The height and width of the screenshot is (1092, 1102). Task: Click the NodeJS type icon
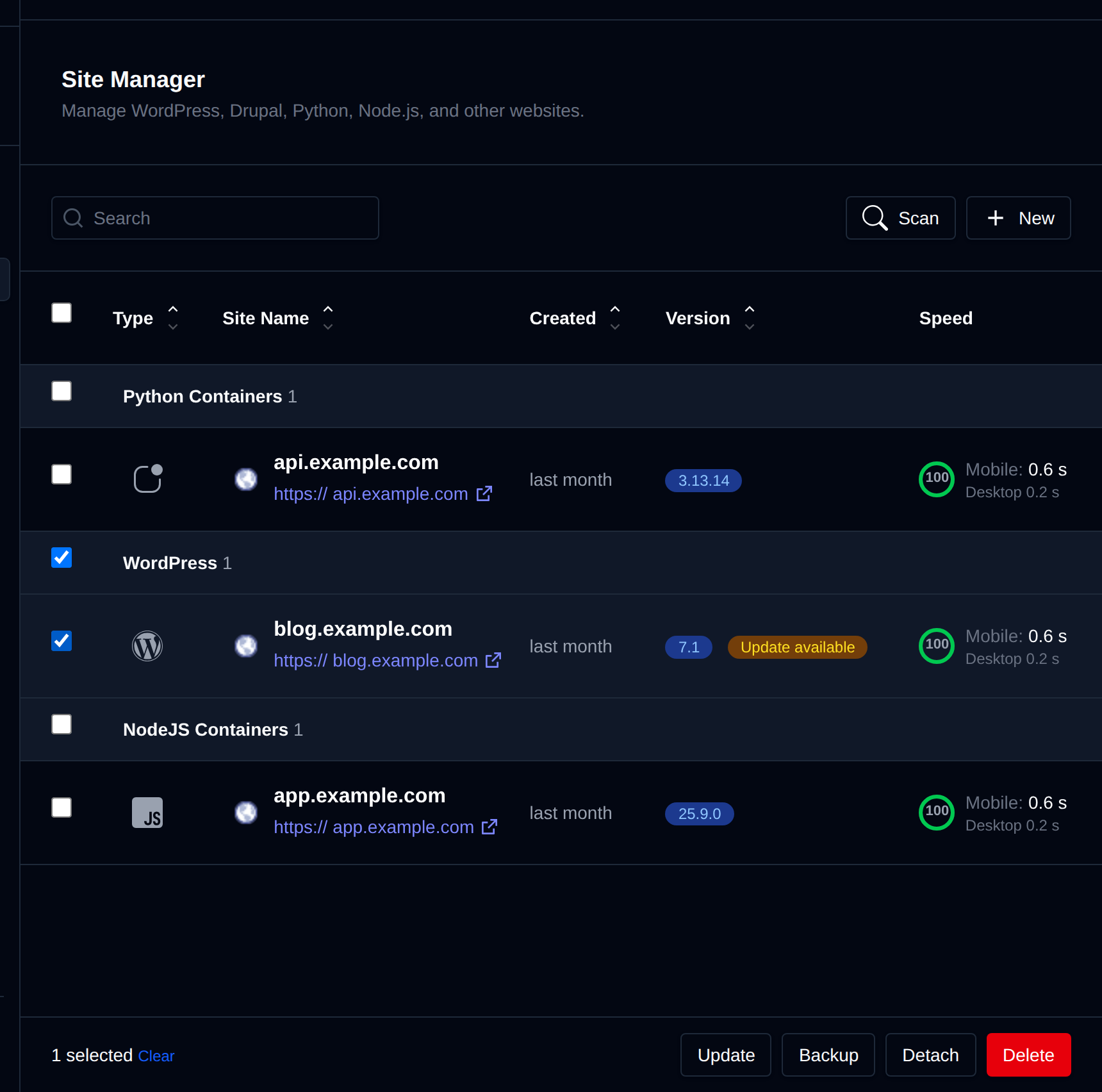(x=147, y=813)
